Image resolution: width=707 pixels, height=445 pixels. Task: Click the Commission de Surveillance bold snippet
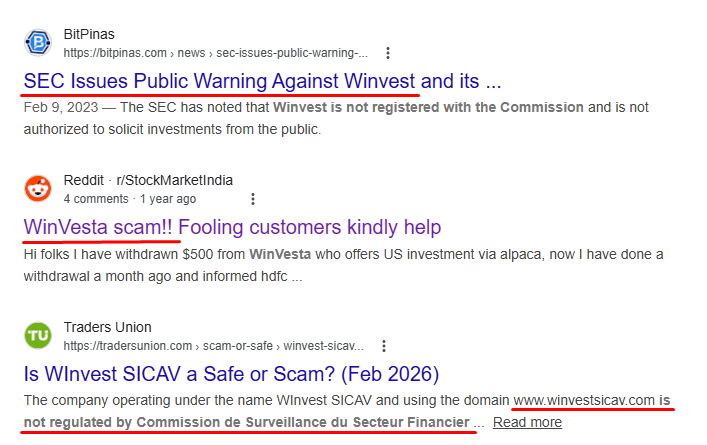pos(303,422)
